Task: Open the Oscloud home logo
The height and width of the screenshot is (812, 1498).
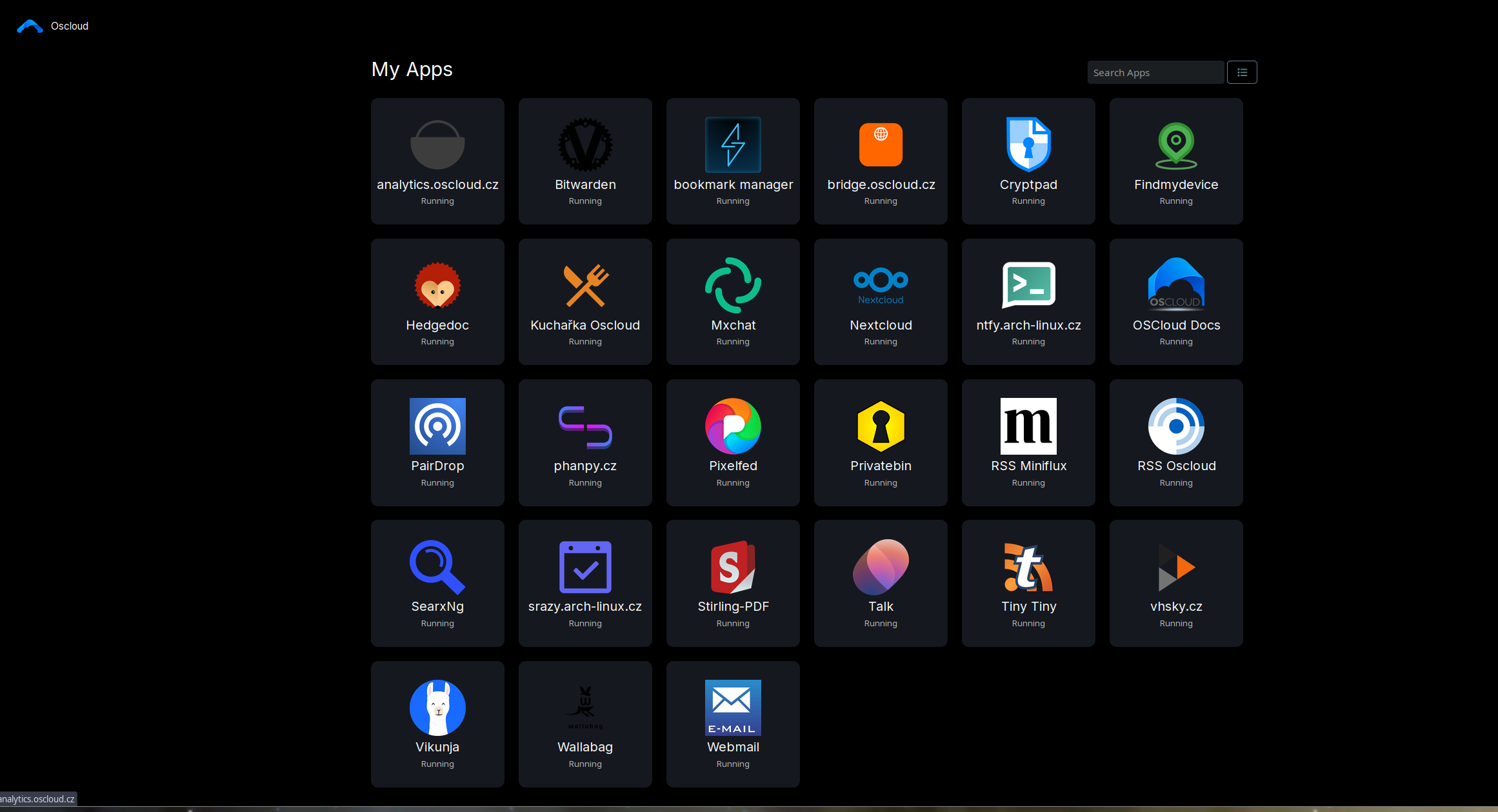Action: point(30,26)
